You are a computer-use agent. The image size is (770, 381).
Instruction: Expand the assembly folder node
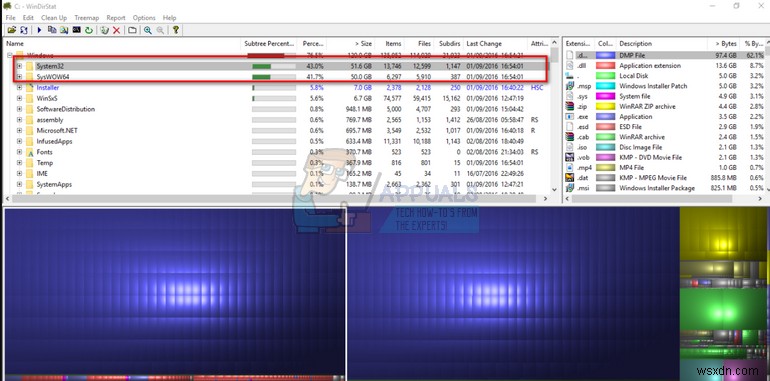click(x=19, y=120)
